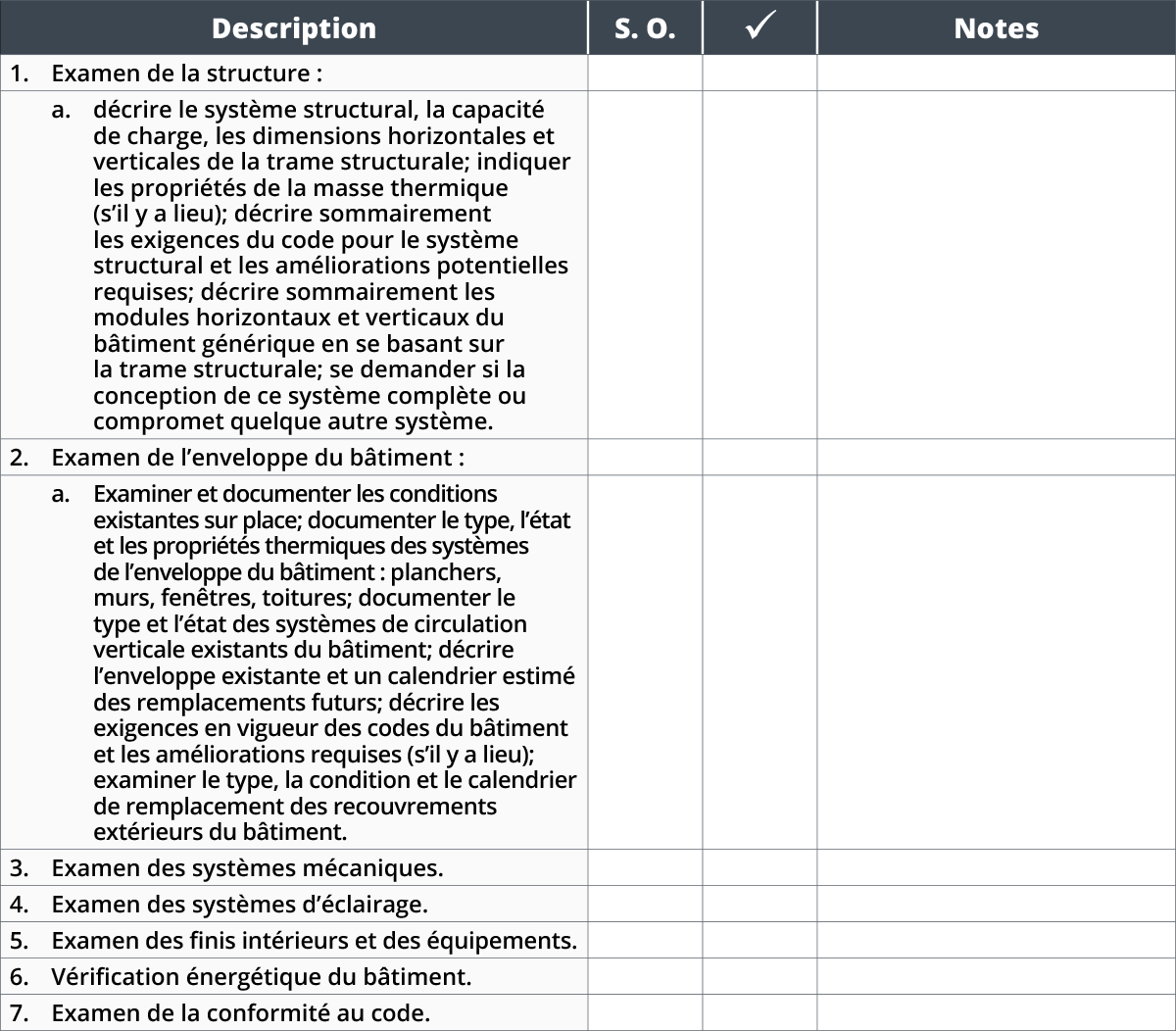The image size is (1176, 1031).
Task: Tick checkmark cell for Examen de la structure
Action: coord(759,74)
